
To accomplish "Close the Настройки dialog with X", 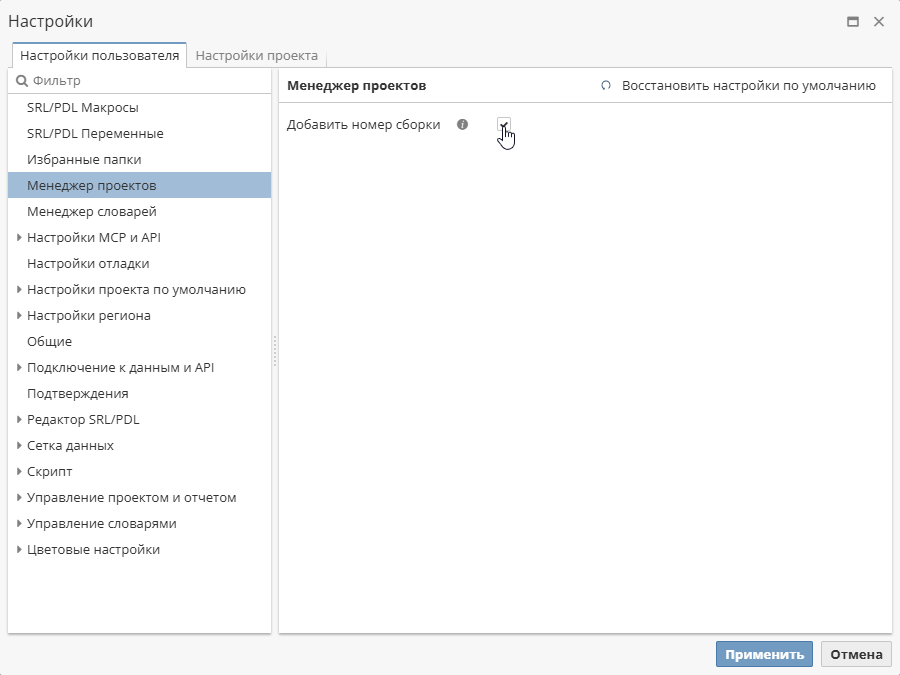I will click(879, 21).
